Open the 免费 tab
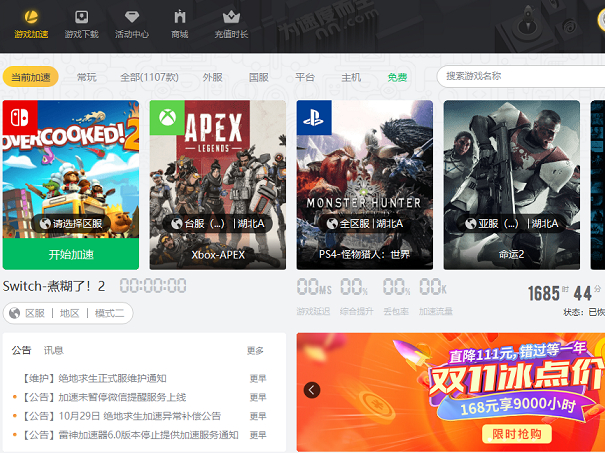The image size is (605, 453). (397, 77)
